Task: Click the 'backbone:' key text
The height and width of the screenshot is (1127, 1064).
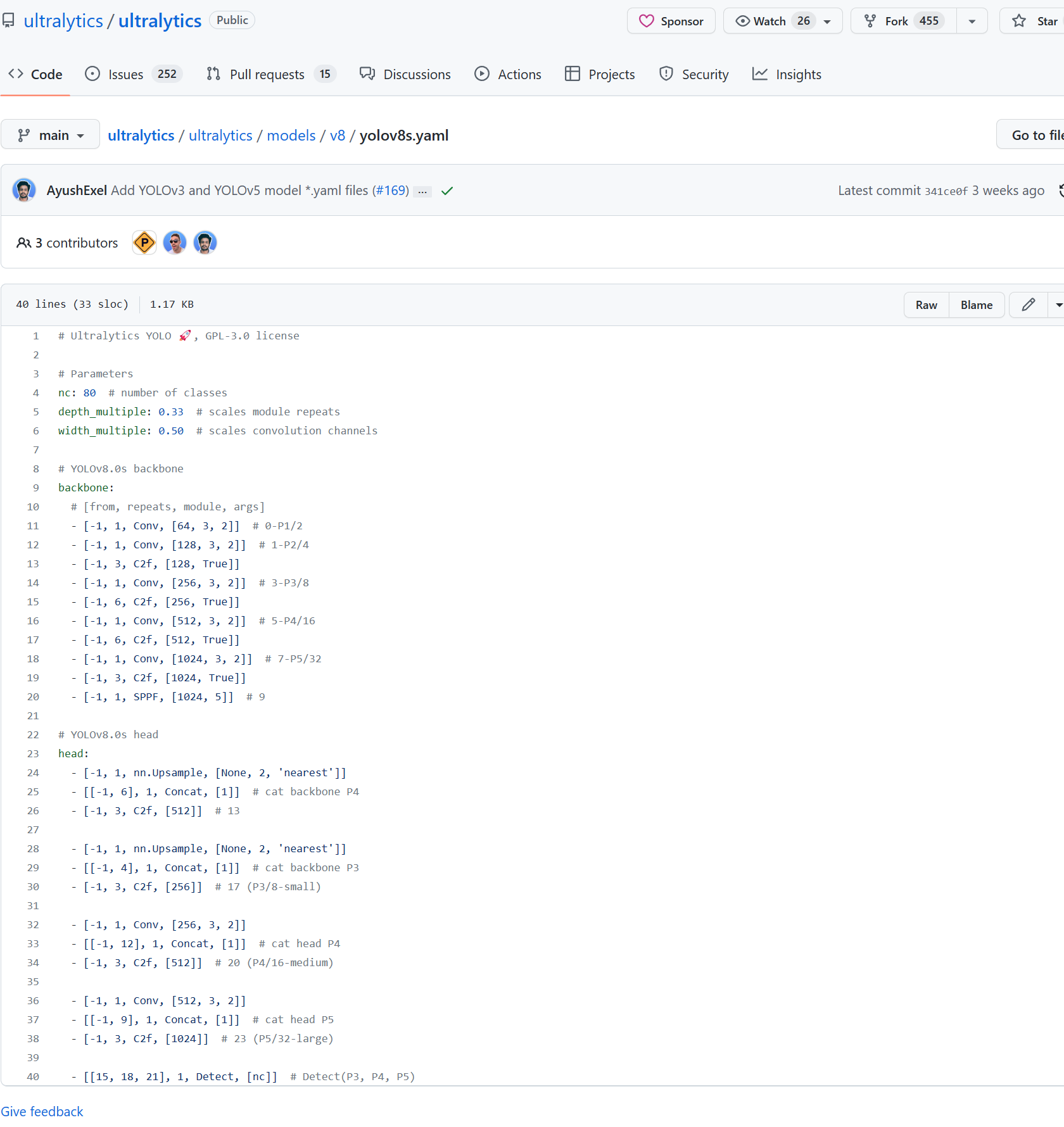Action: pyautogui.click(x=86, y=488)
